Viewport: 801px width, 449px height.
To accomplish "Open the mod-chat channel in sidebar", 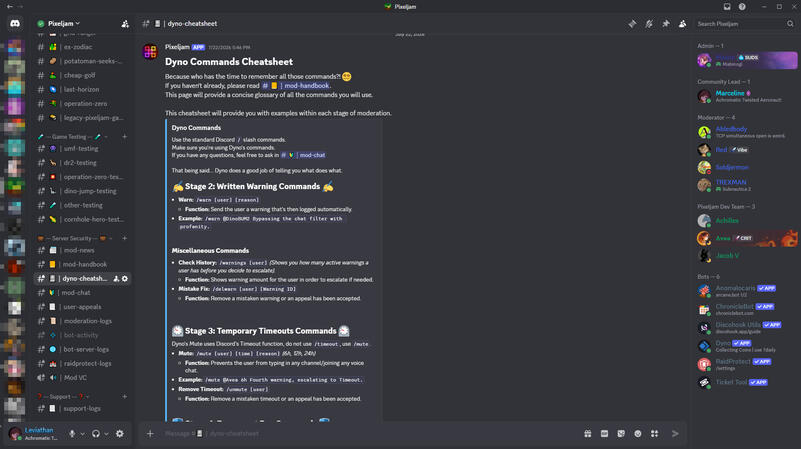I will (82, 293).
